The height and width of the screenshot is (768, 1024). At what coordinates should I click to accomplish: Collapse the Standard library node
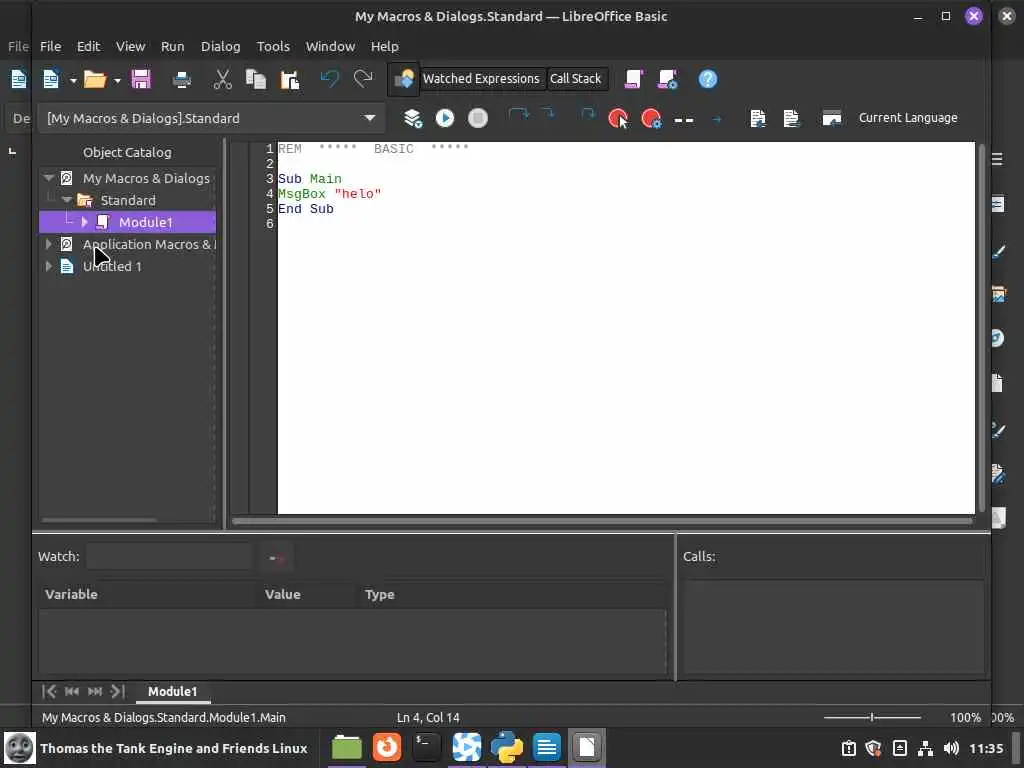(67, 200)
